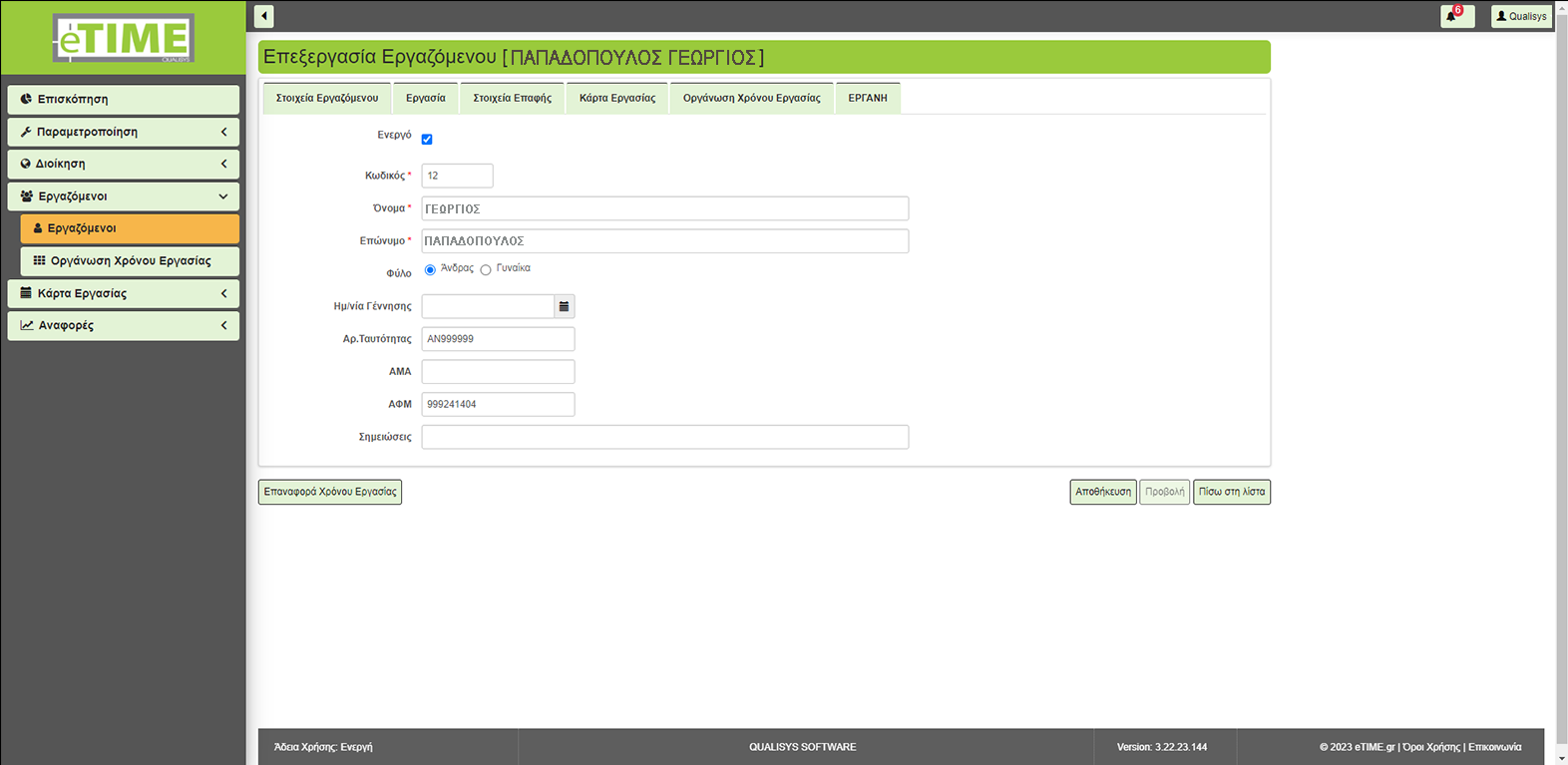
Task: Switch to Στοιχεία Εργαζόμενου tab
Action: (327, 98)
